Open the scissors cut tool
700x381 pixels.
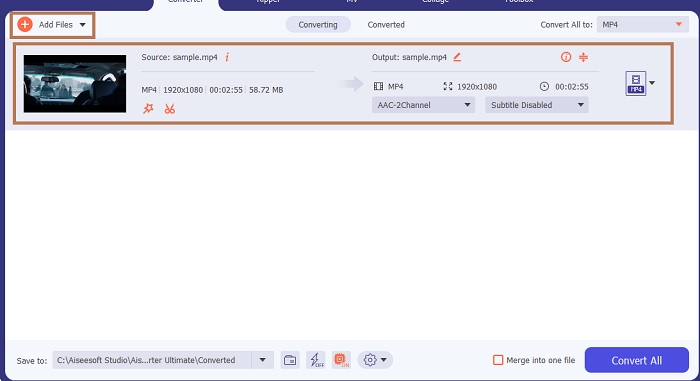pos(170,109)
